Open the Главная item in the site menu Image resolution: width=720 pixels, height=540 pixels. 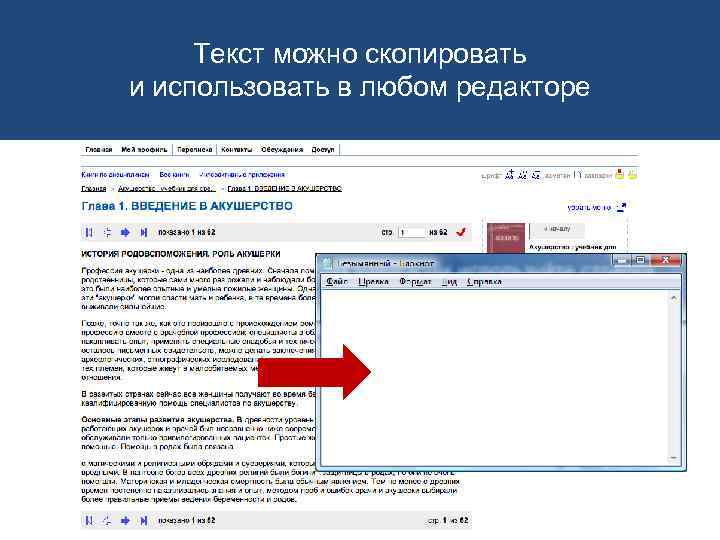pyautogui.click(x=99, y=150)
